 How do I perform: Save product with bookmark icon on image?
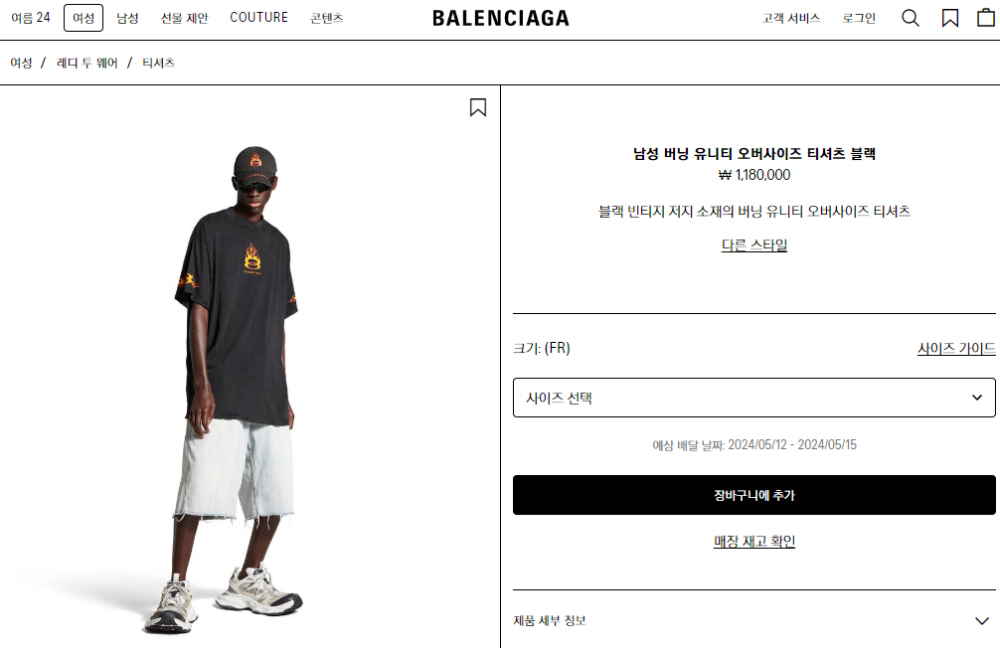click(478, 107)
